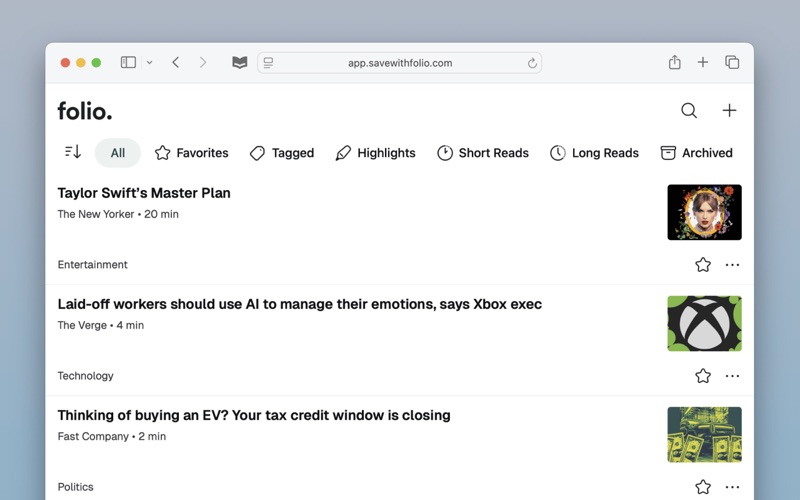Minimize the Safari window with yellow button
The height and width of the screenshot is (500, 800).
coord(81,62)
